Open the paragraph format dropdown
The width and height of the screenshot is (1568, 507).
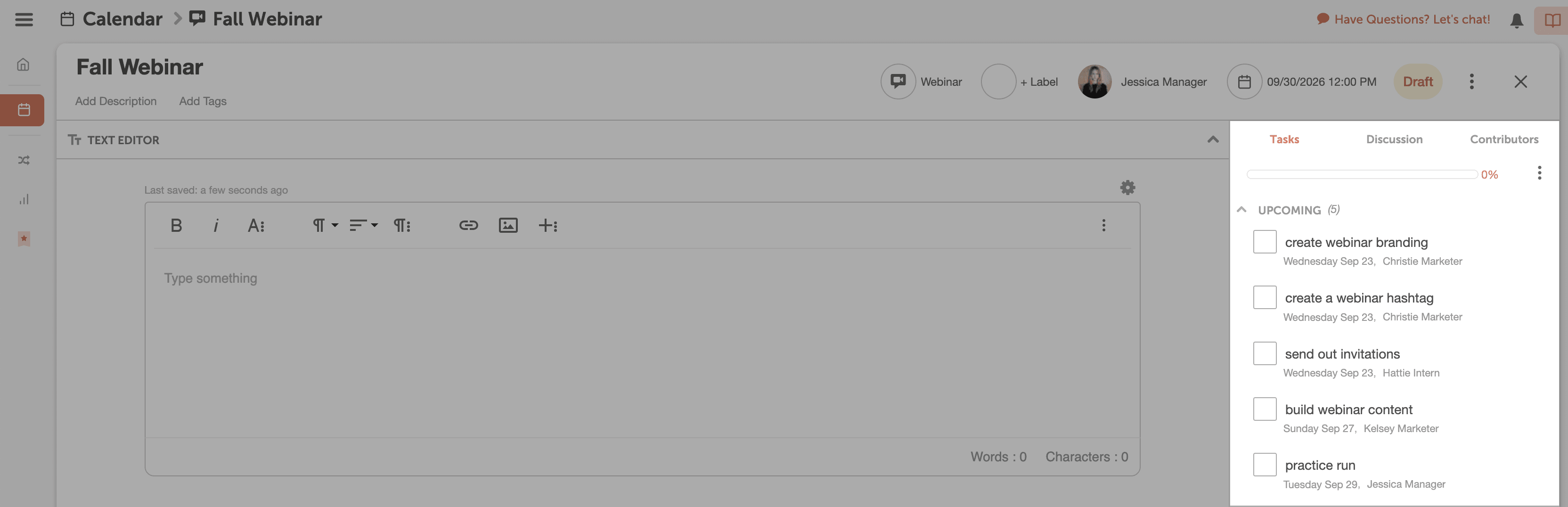(325, 226)
